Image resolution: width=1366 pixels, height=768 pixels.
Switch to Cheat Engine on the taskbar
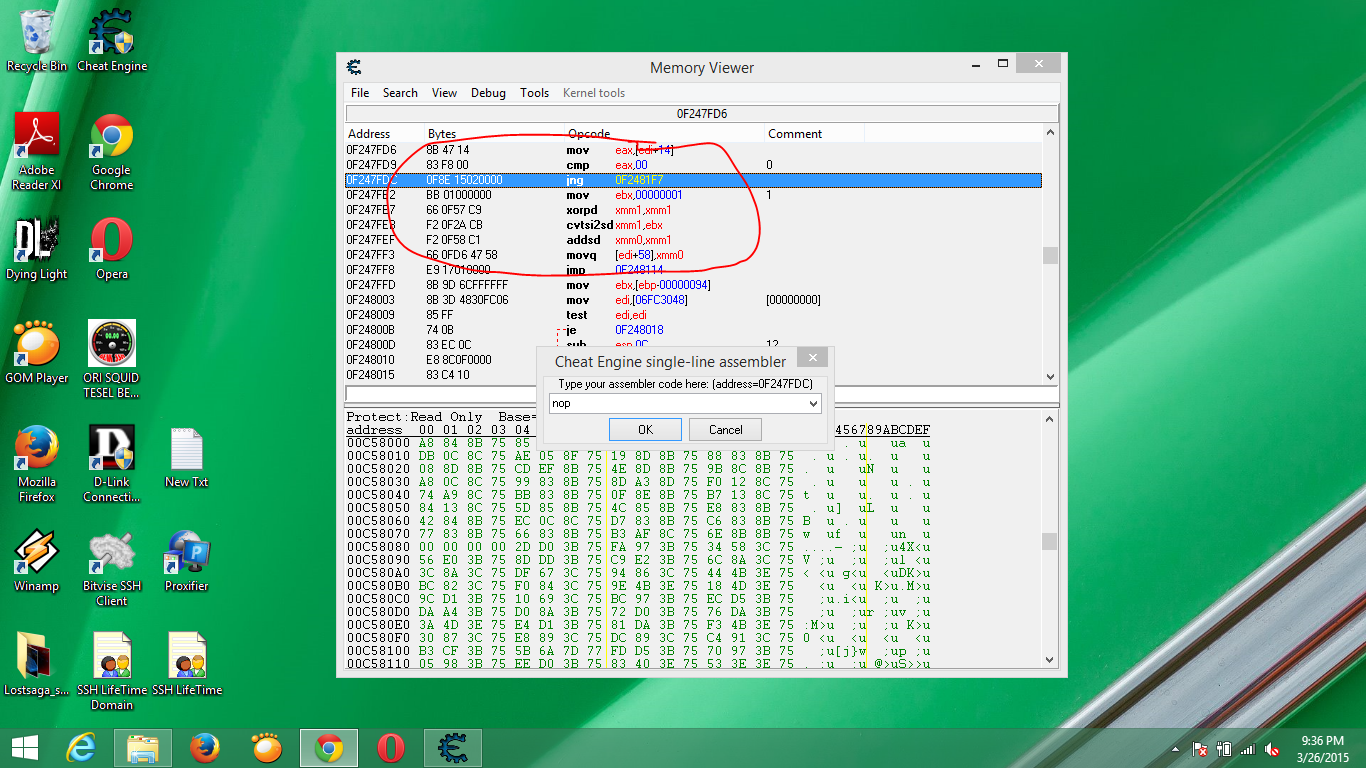(453, 747)
